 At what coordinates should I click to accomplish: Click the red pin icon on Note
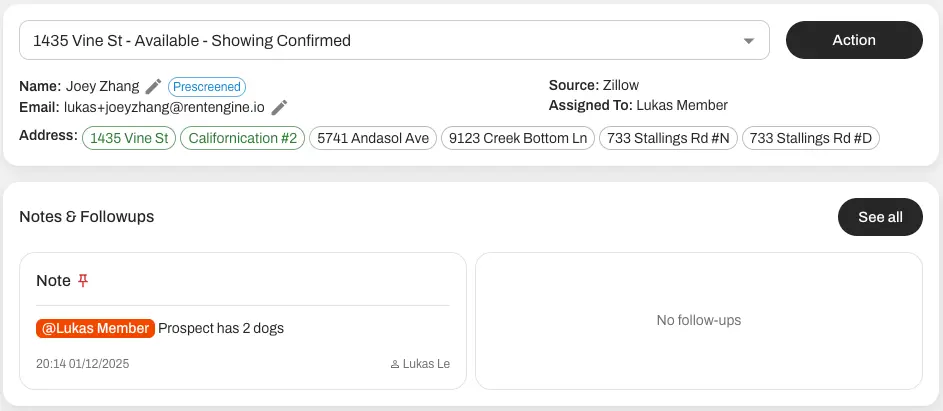point(84,281)
